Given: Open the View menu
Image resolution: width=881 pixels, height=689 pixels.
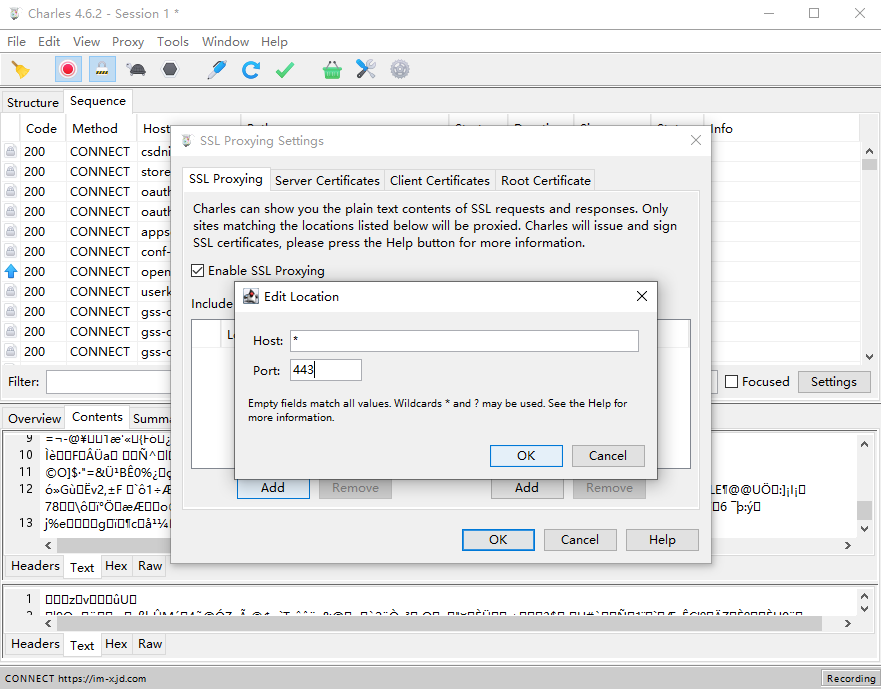Looking at the screenshot, I should tap(86, 42).
